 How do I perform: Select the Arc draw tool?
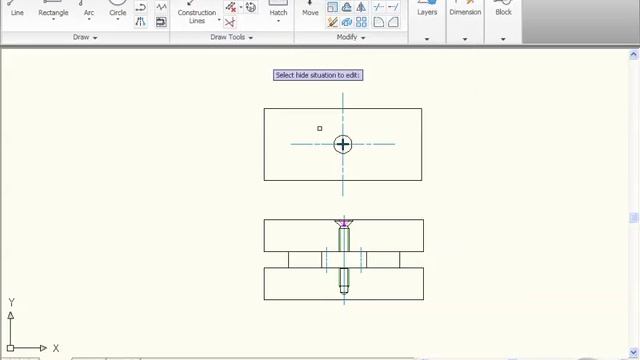click(89, 9)
